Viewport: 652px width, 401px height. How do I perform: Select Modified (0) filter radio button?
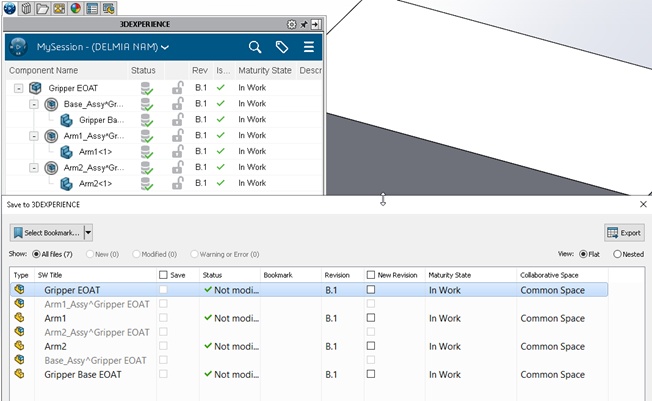pyautogui.click(x=136, y=254)
